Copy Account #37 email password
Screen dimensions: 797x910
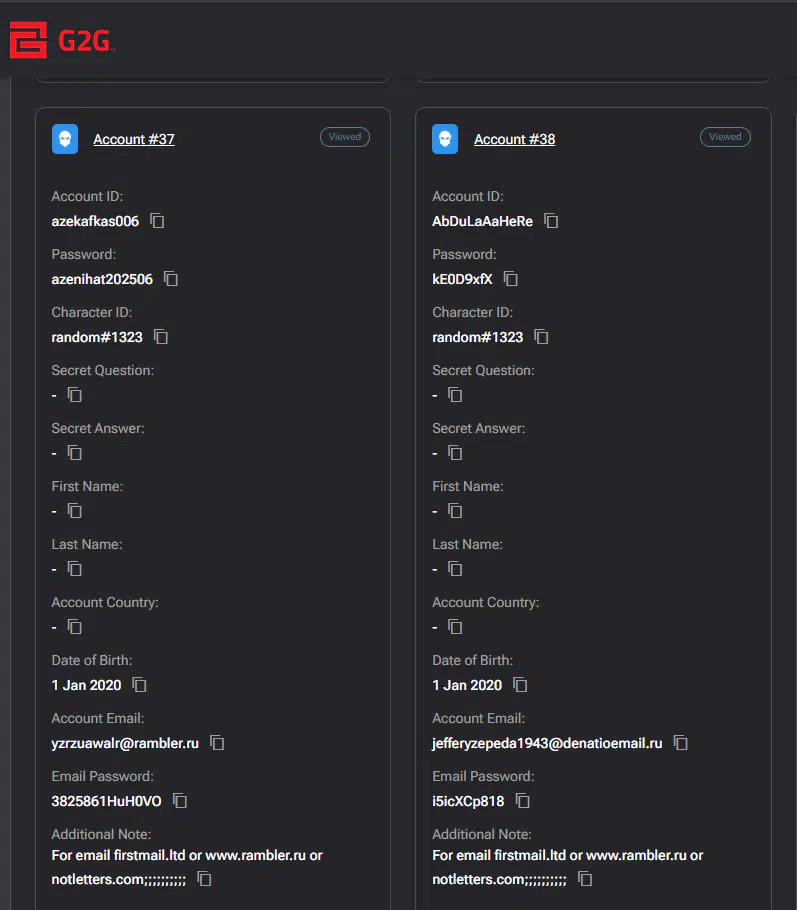coord(180,801)
